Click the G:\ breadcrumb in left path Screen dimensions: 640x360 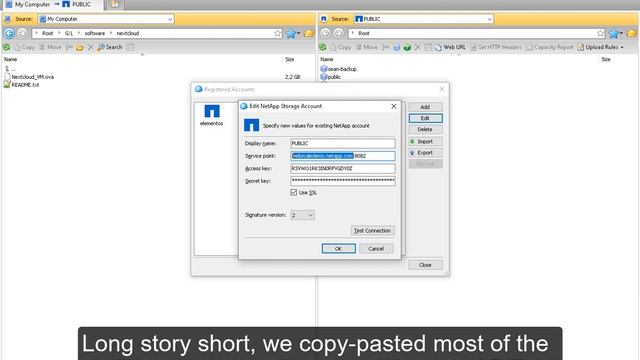coord(69,33)
